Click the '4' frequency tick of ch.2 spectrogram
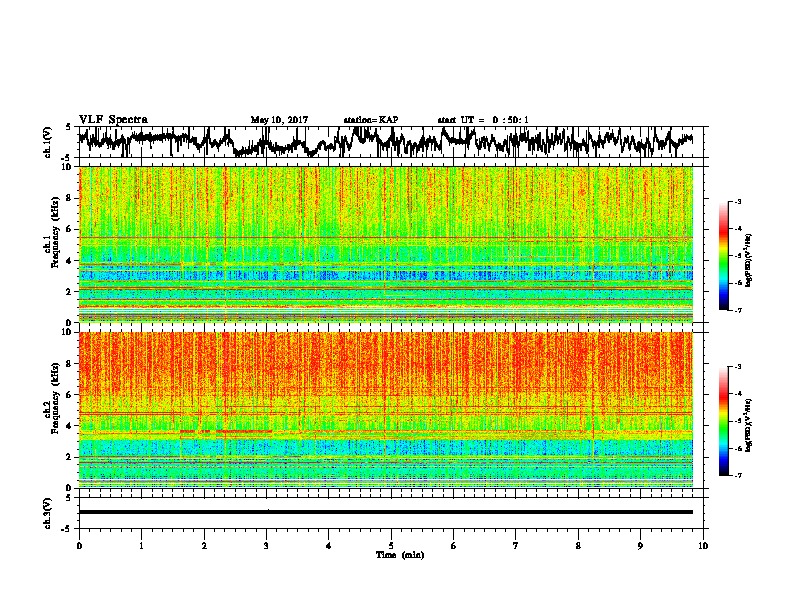This screenshot has height=612, width=792. 71,426
